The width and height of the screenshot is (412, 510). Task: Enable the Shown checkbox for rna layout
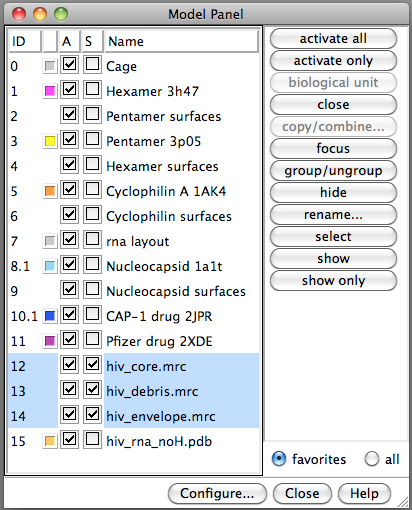pos(92,239)
